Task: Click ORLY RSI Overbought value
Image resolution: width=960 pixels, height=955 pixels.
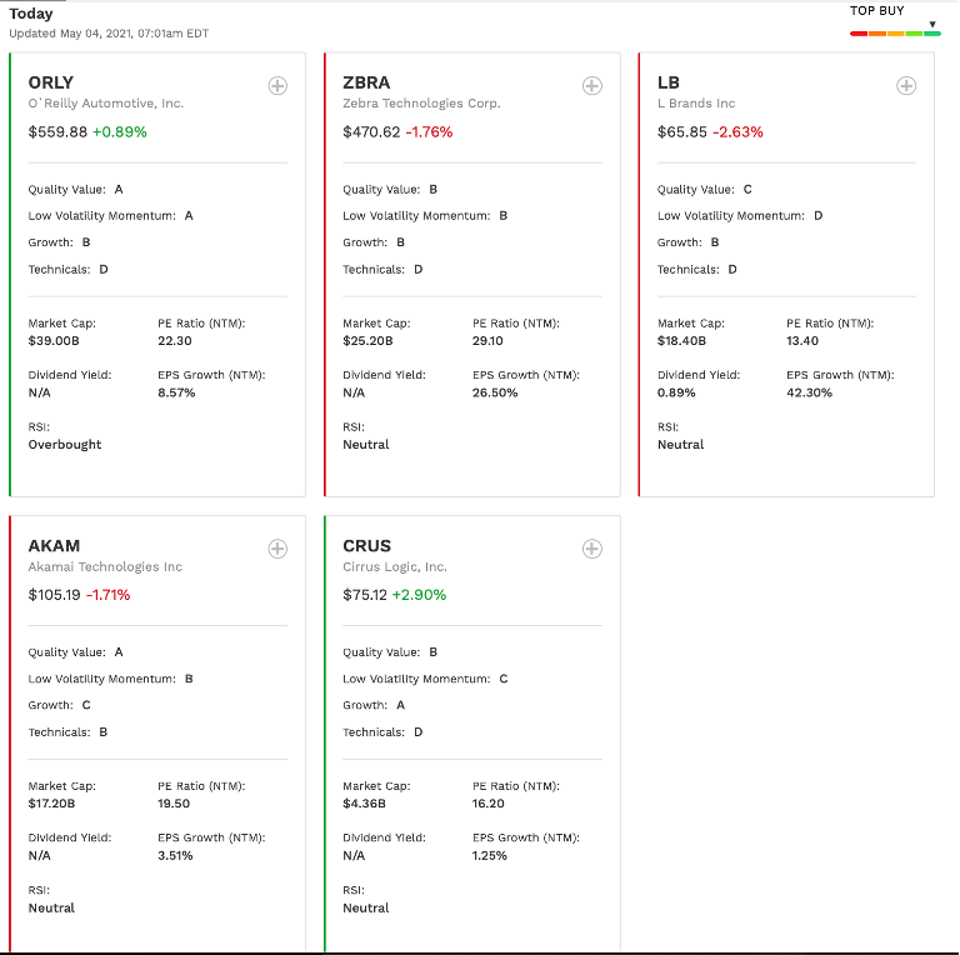Action: [65, 445]
